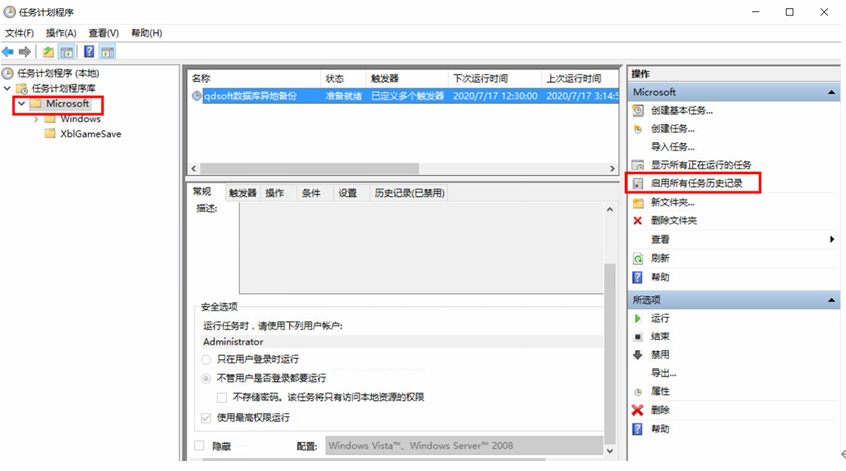Open the 配置 dropdown showing Windows Vista

(x=464, y=446)
